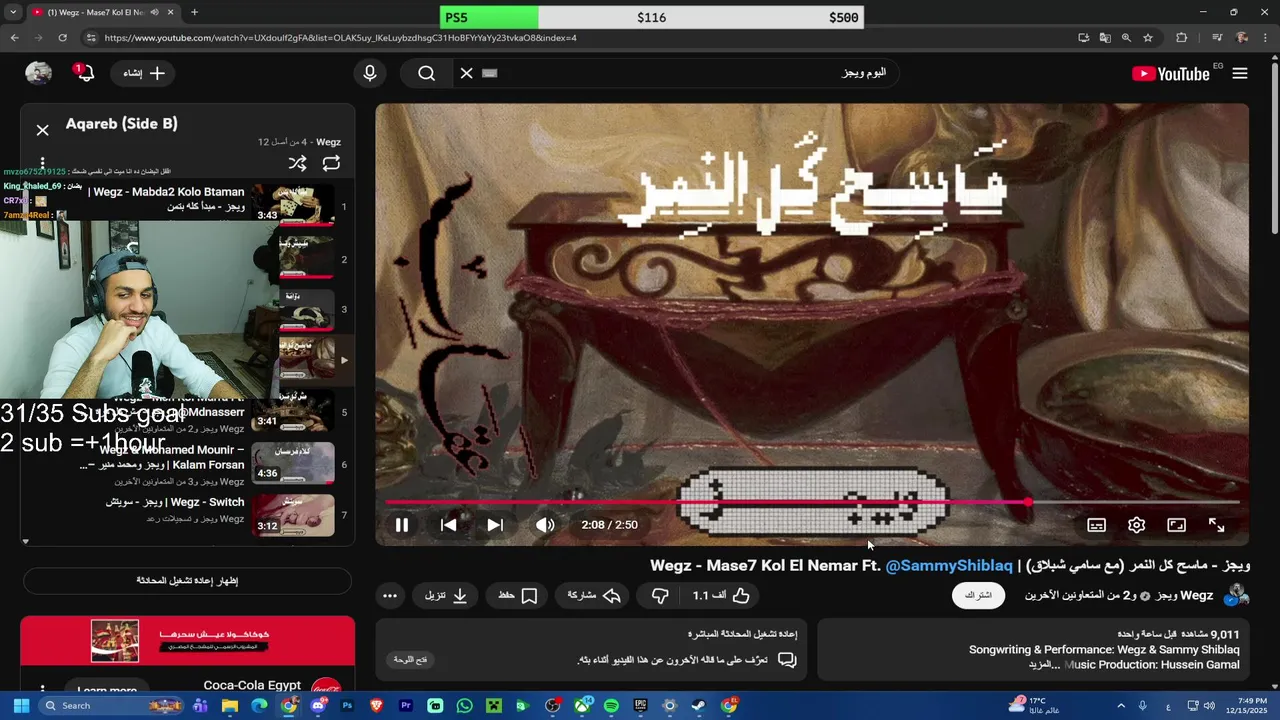The height and width of the screenshot is (720, 1280).
Task: Open the browser extensions puzzle icon
Action: tap(1181, 38)
